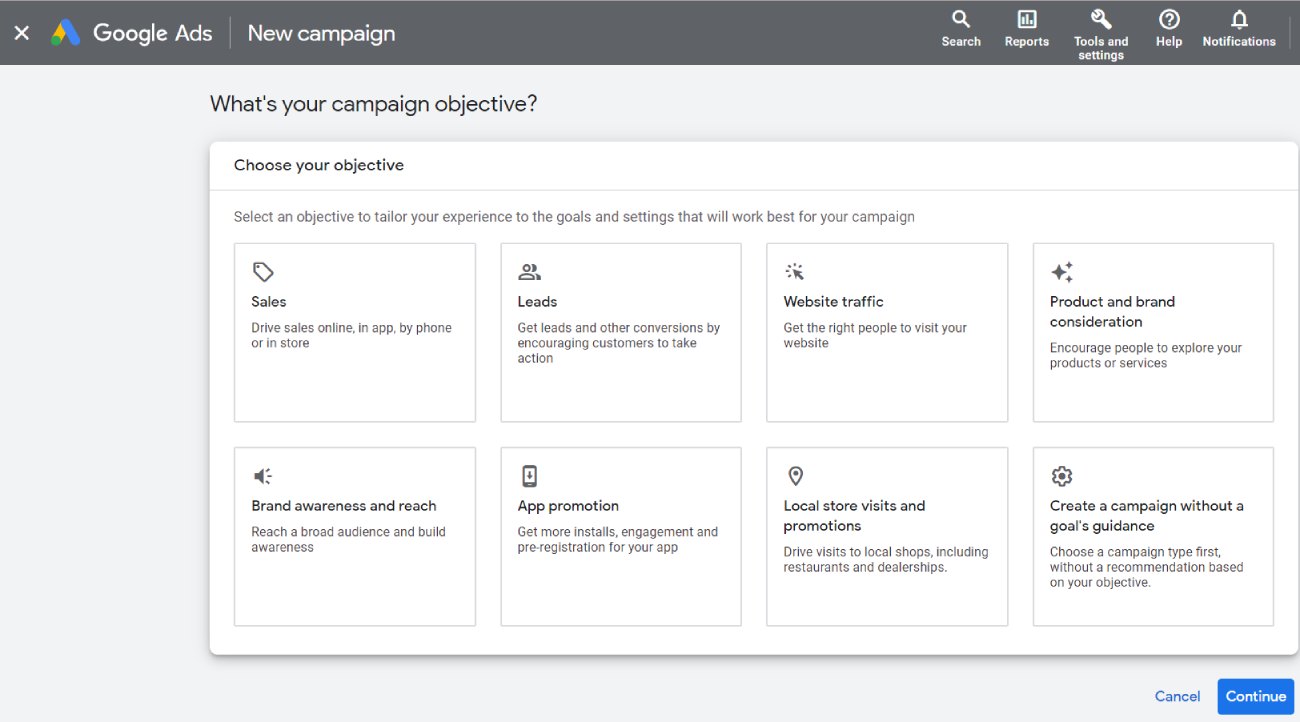Select the App promotion objective

[x=620, y=536]
